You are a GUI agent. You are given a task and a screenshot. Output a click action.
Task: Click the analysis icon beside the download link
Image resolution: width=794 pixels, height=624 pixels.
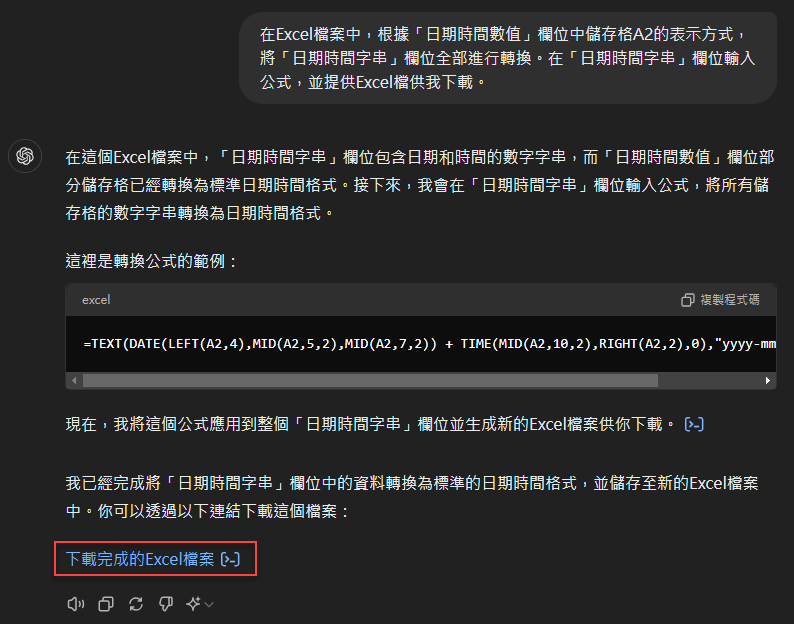point(230,559)
